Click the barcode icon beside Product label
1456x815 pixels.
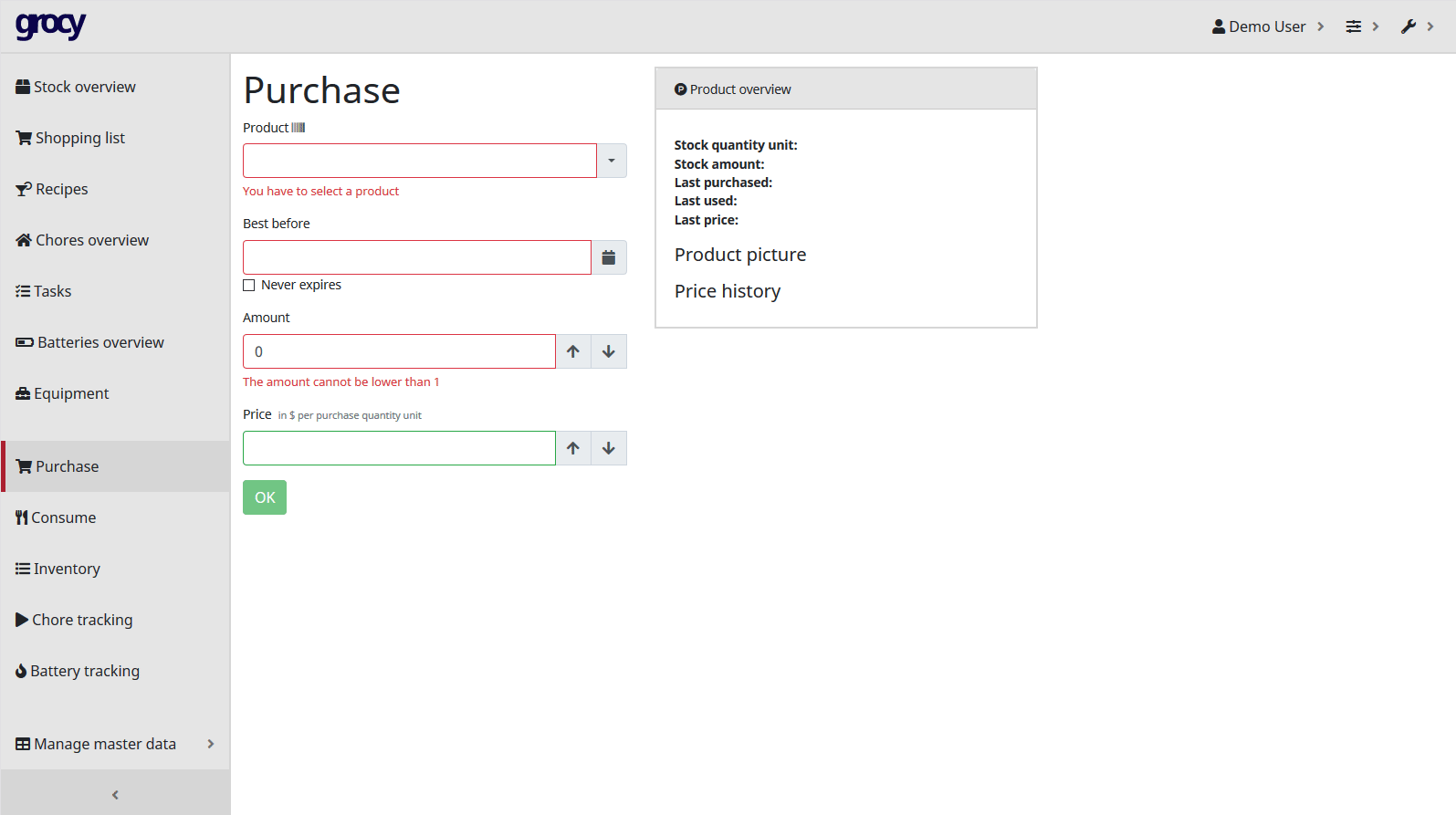click(x=299, y=128)
